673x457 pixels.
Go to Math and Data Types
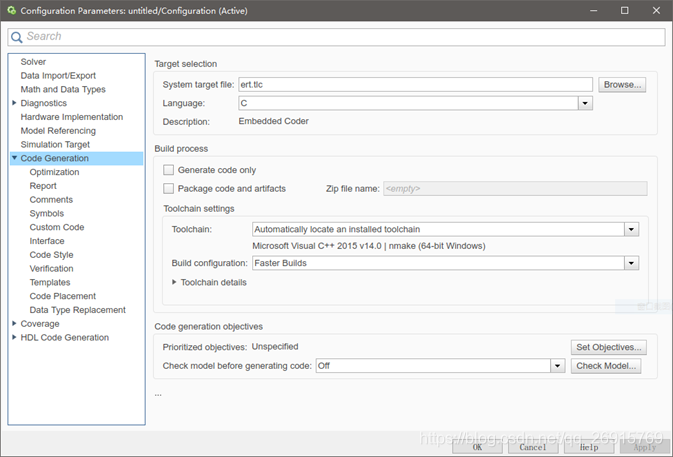(63, 89)
